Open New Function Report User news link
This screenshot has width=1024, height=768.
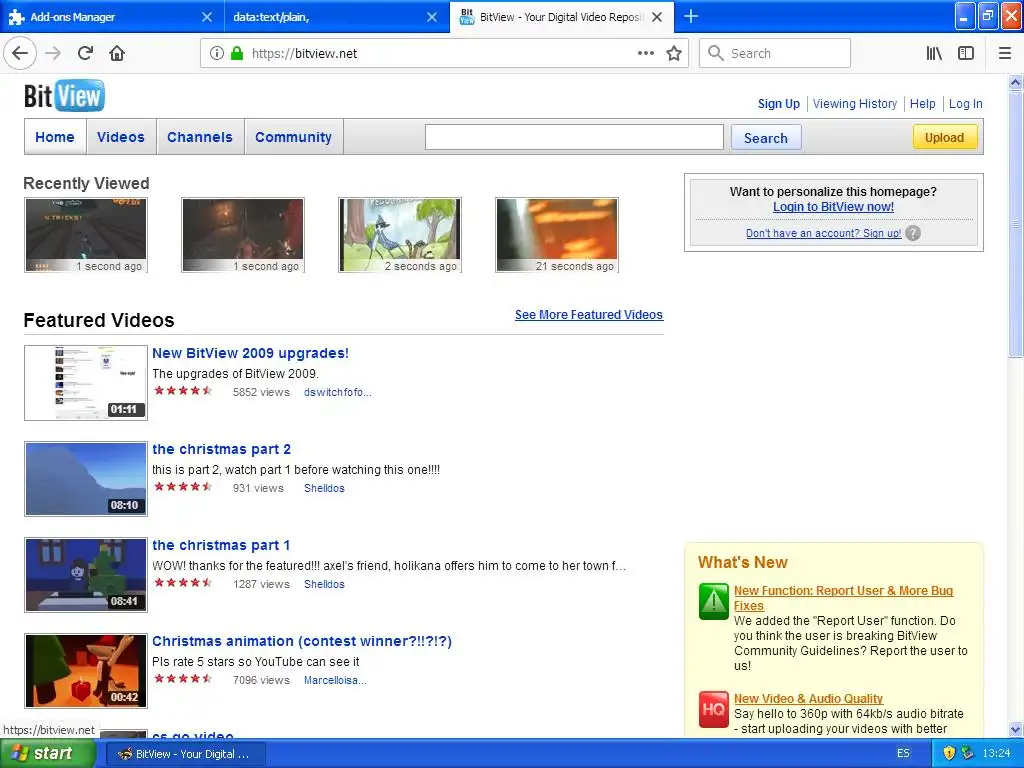tap(843, 598)
